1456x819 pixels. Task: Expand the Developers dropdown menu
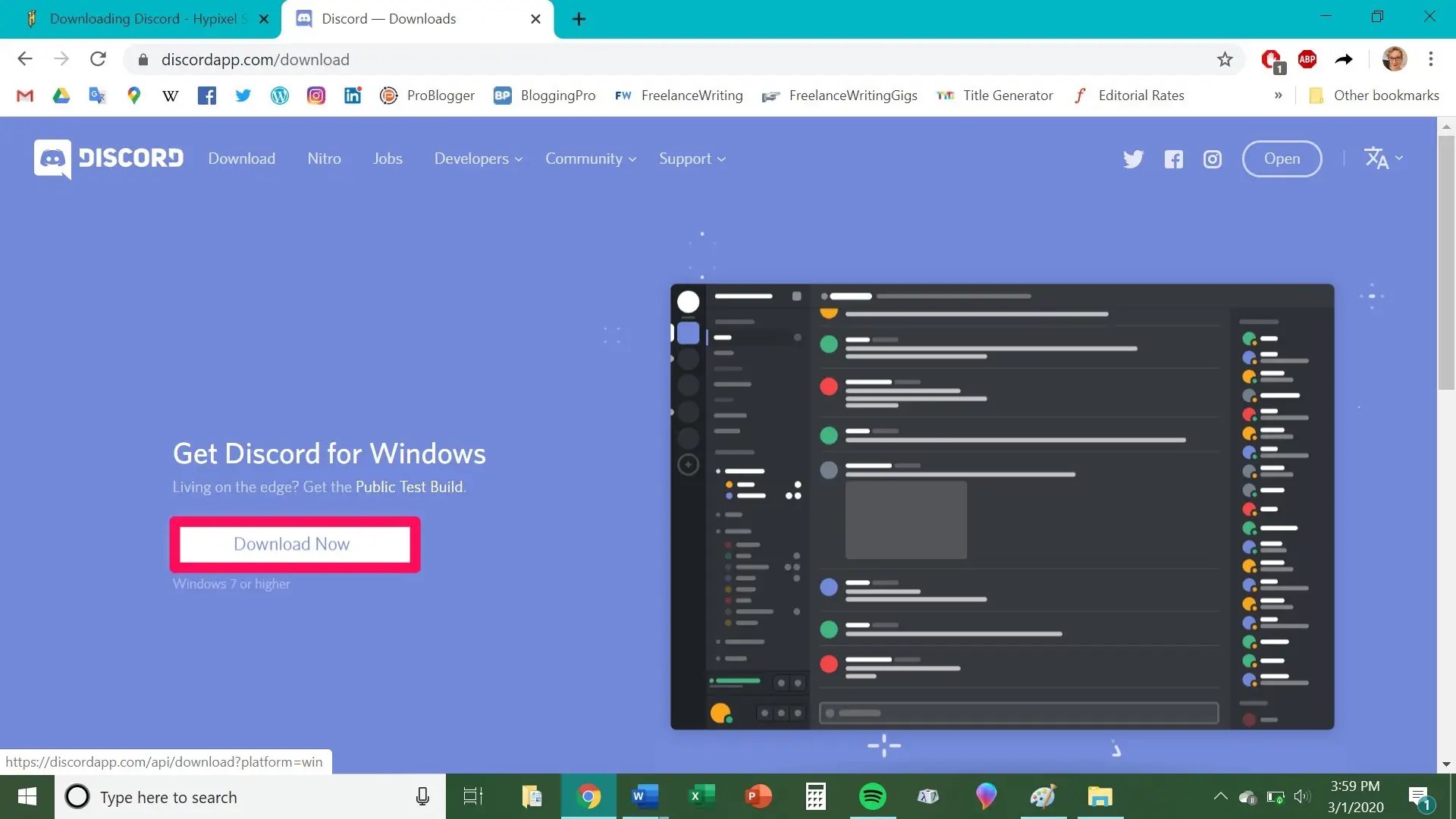click(x=478, y=159)
